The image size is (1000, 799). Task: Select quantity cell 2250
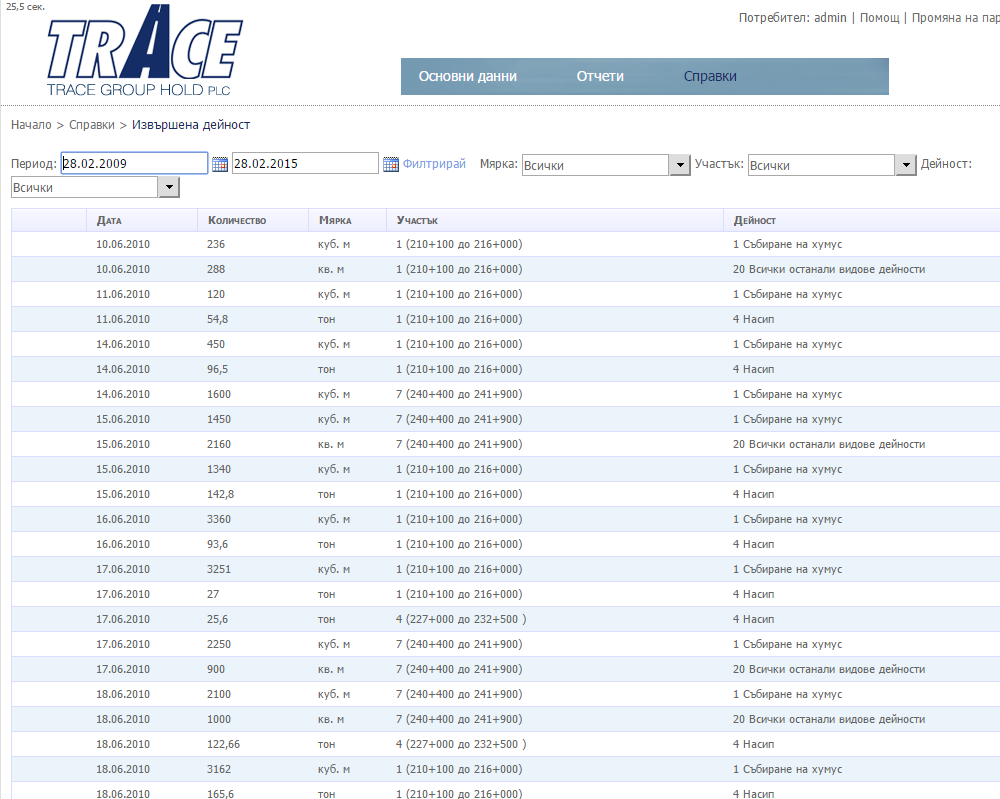tap(219, 644)
